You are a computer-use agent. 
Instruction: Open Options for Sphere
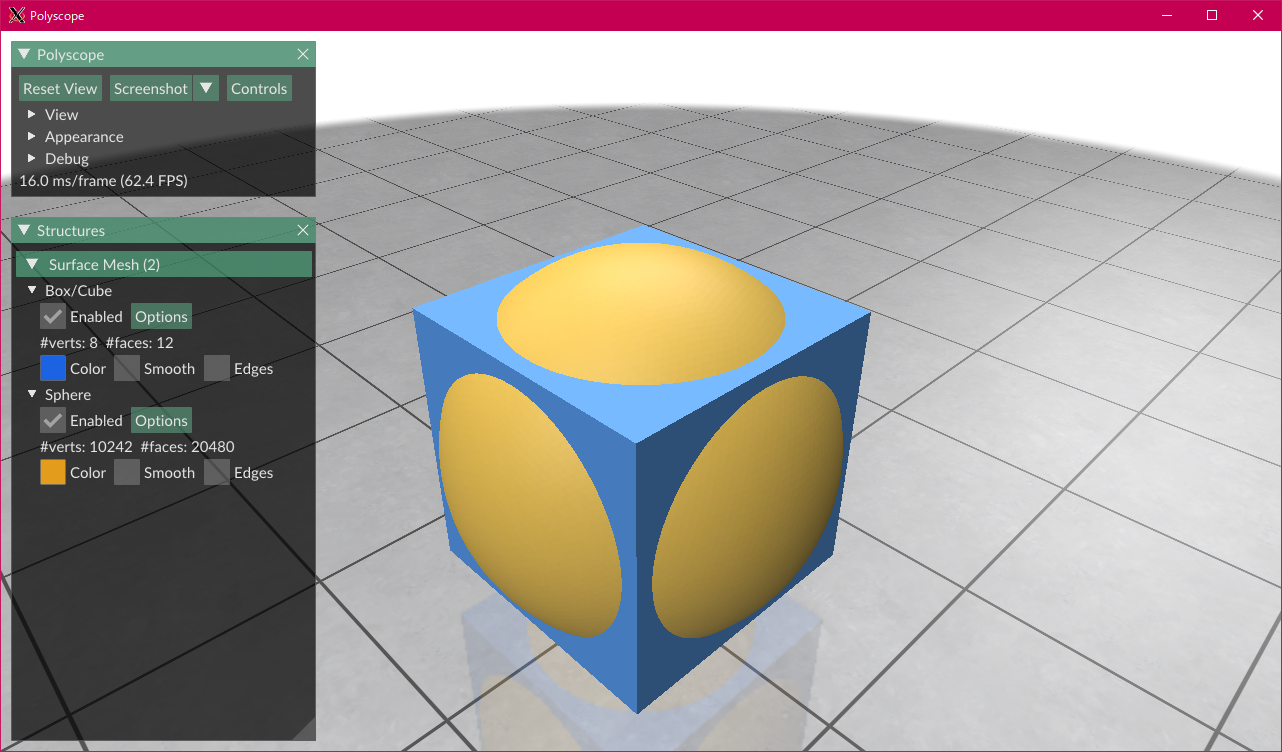161,420
